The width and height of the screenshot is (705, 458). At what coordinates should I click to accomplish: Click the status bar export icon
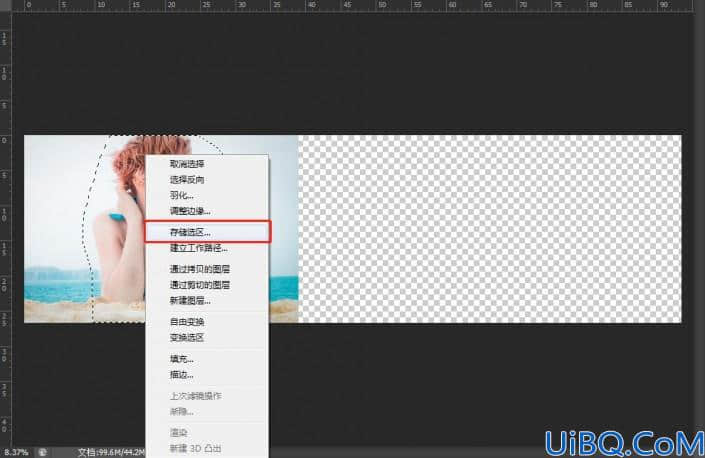(x=43, y=452)
